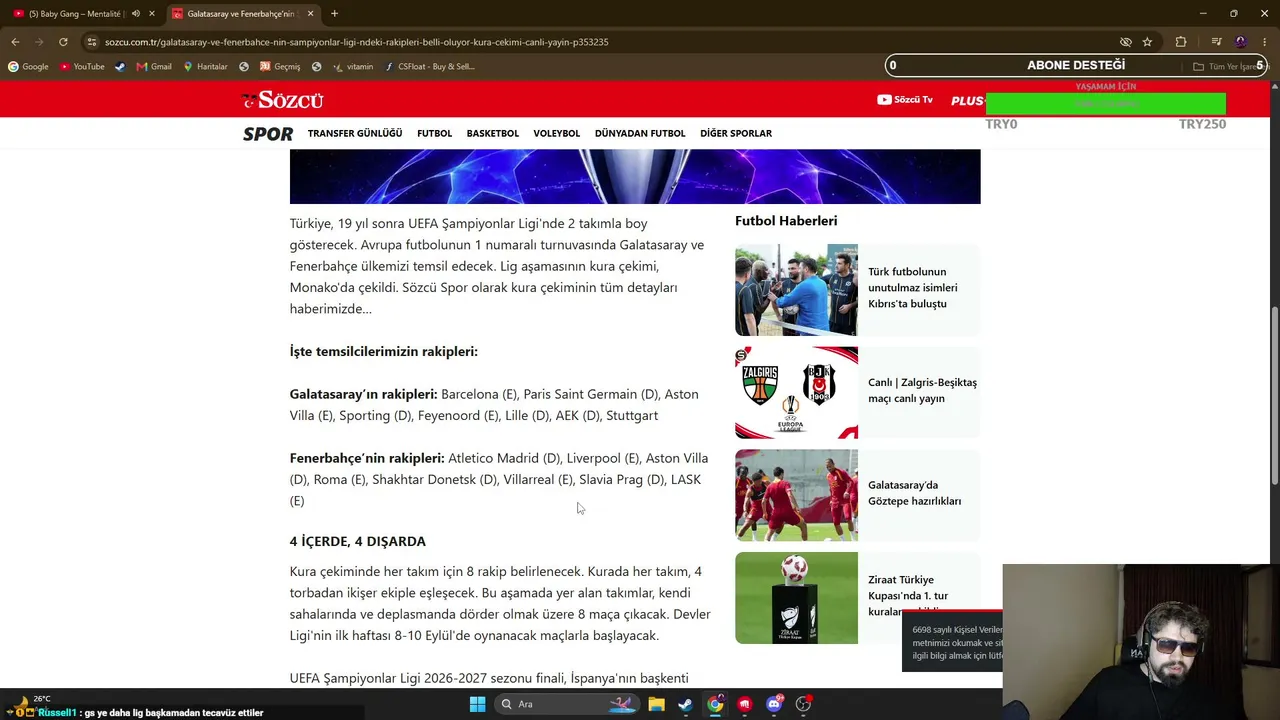Open the DİĞER SPORLAR menu item
This screenshot has height=720, width=1280.
[x=736, y=133]
